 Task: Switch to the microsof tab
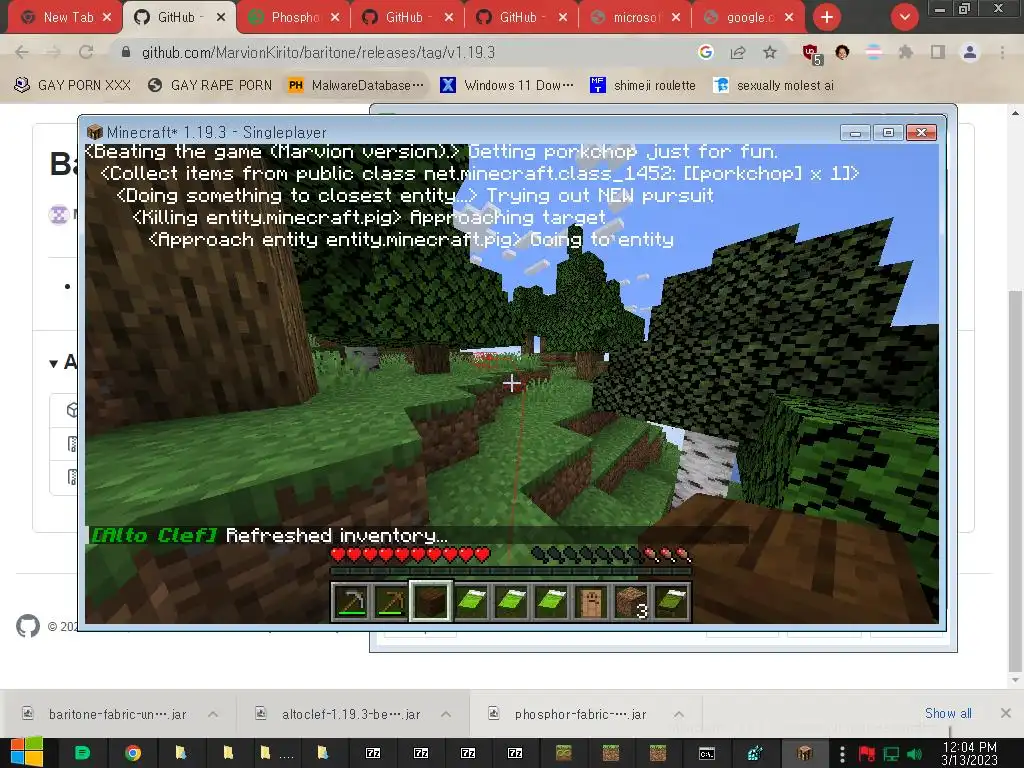coord(633,17)
